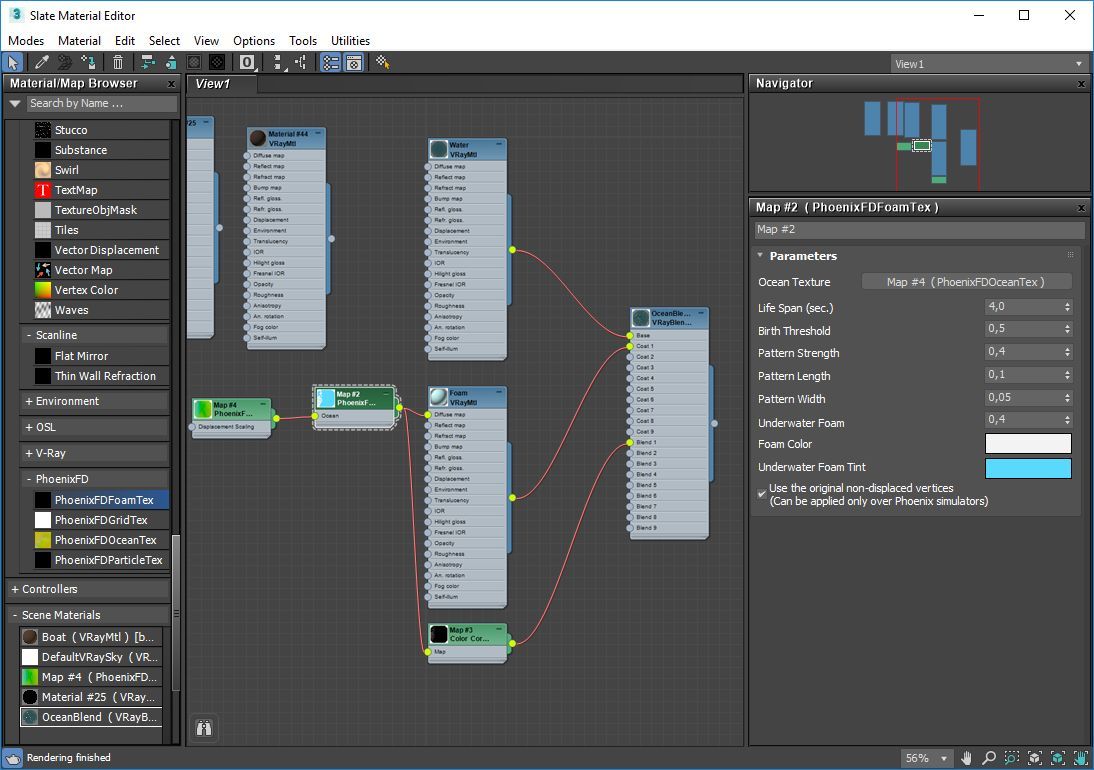The height and width of the screenshot is (770, 1094).
Task: Expand the Controllers group
Action: [x=15, y=589]
